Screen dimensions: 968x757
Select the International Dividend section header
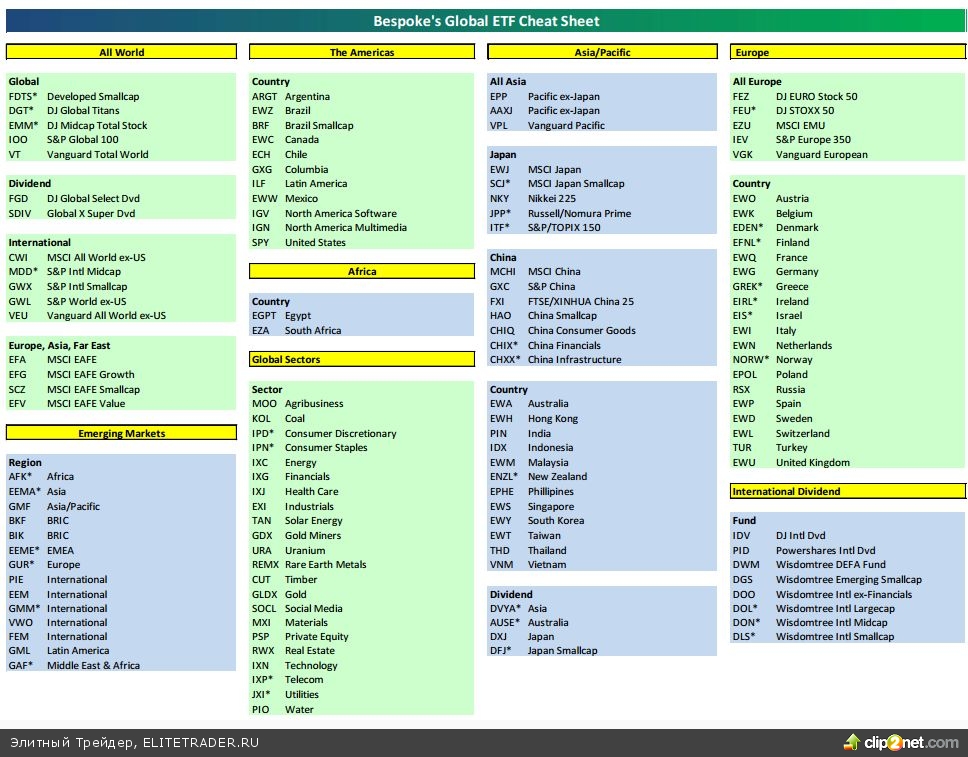848,491
